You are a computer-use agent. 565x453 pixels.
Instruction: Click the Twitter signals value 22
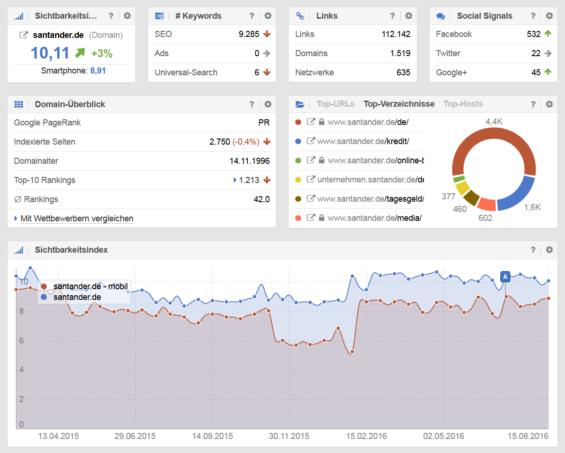[536, 53]
